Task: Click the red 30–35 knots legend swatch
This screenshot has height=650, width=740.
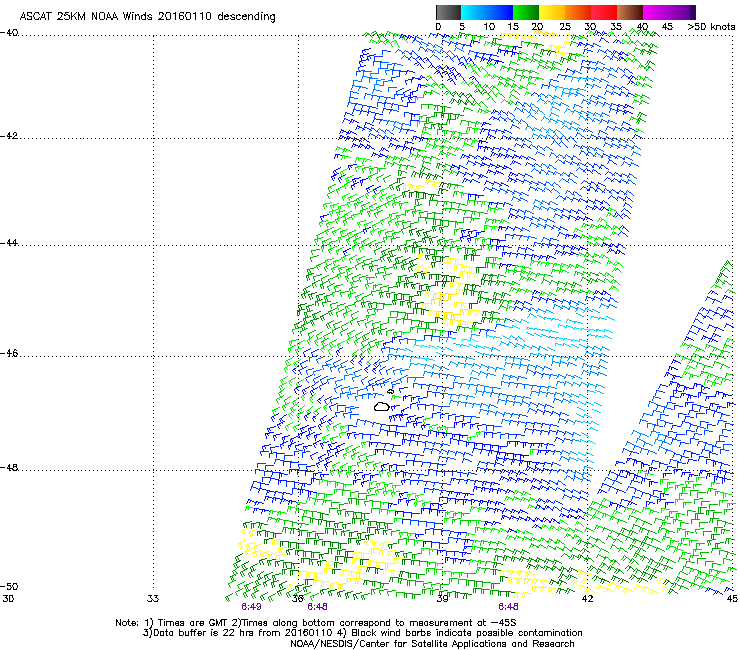Action: pos(604,12)
